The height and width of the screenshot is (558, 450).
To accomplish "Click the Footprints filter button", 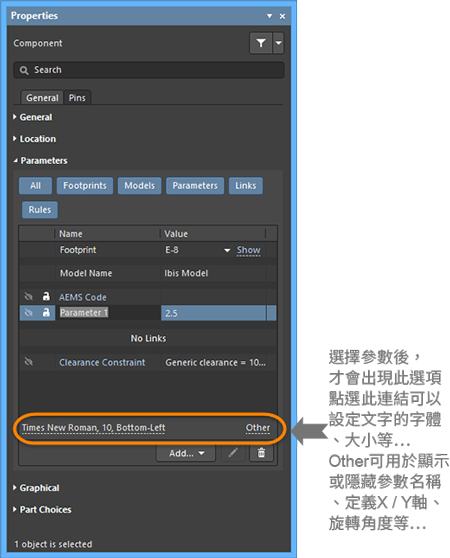I will (85, 186).
